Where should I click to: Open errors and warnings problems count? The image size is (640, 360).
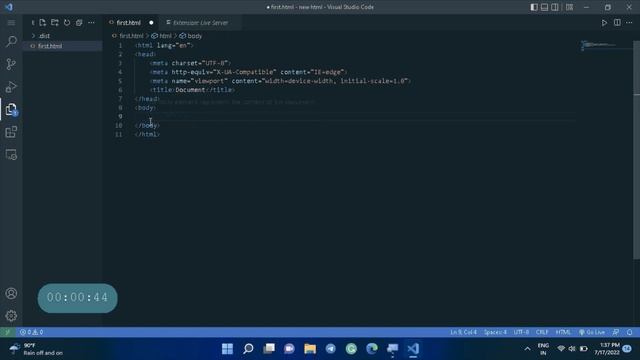[32, 332]
